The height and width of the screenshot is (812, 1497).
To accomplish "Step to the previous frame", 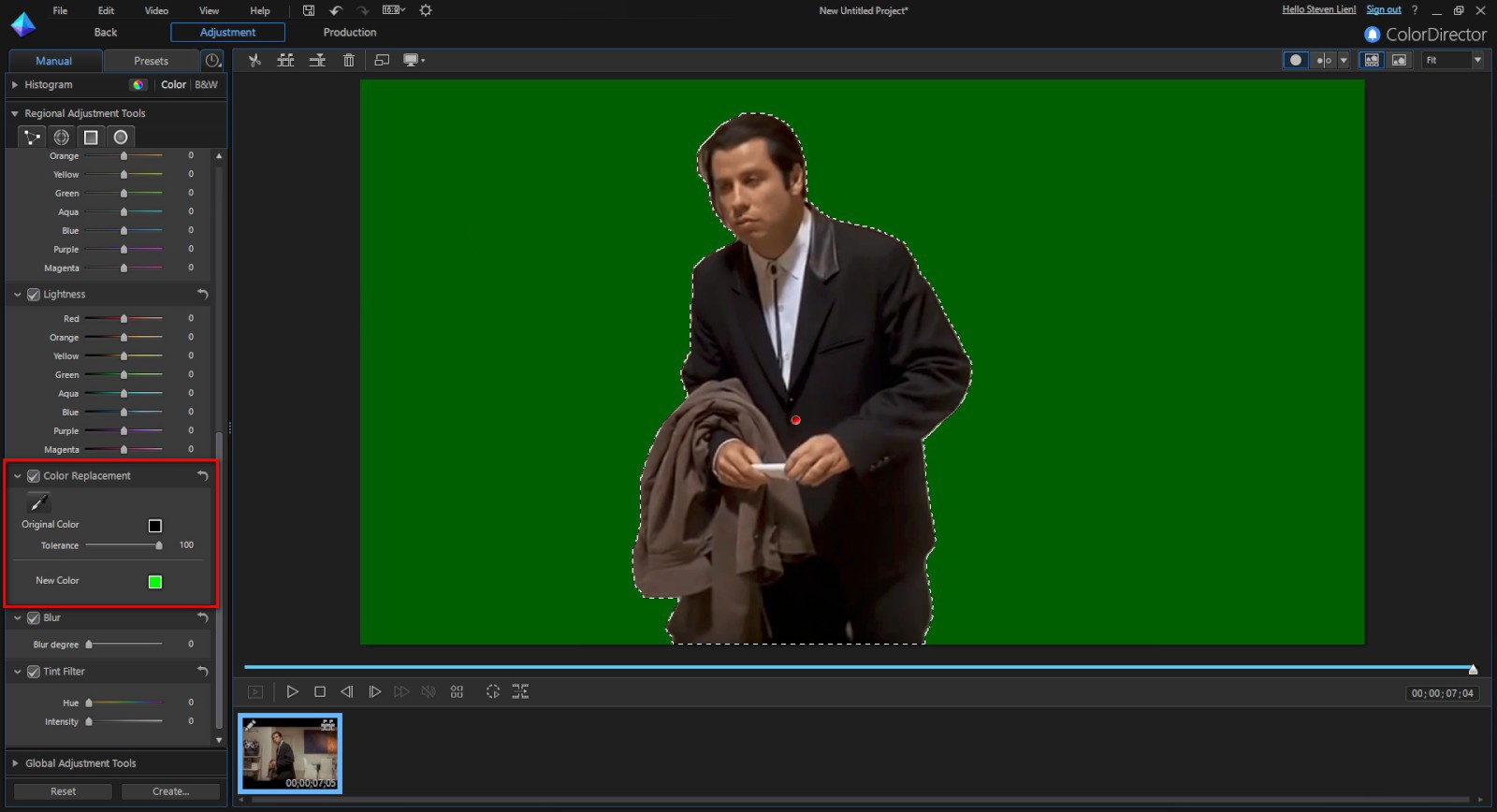I will click(347, 691).
